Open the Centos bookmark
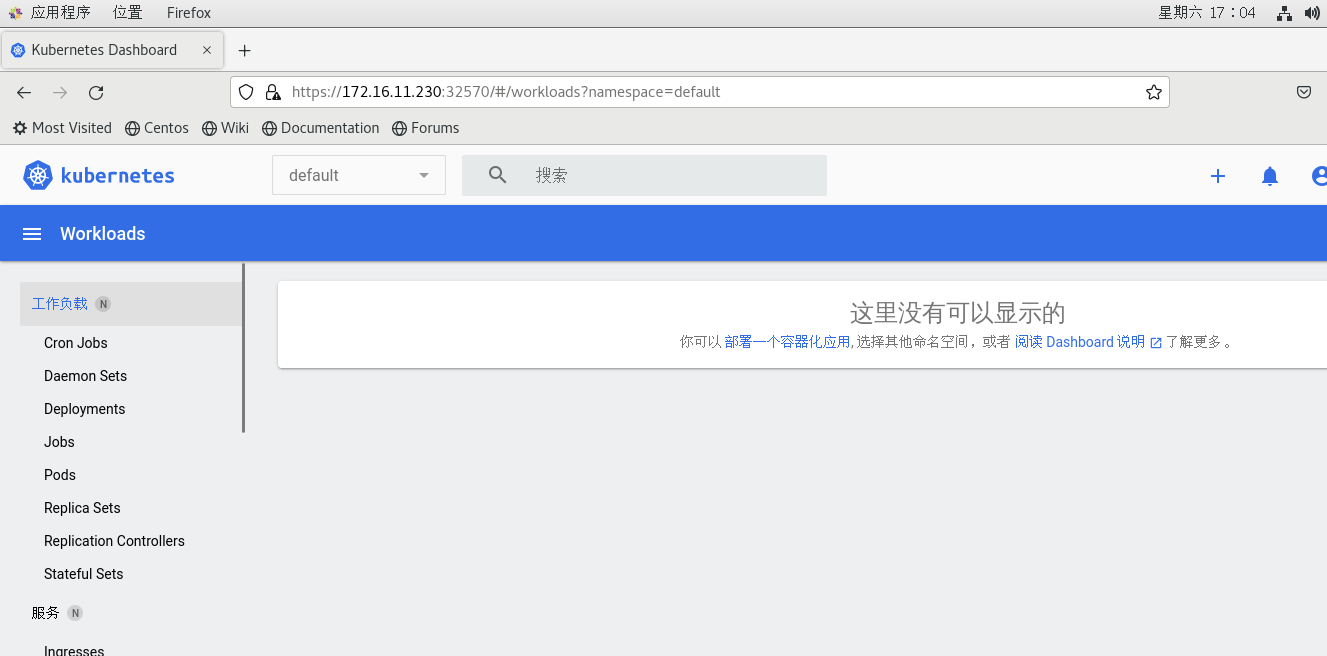 pyautogui.click(x=157, y=128)
